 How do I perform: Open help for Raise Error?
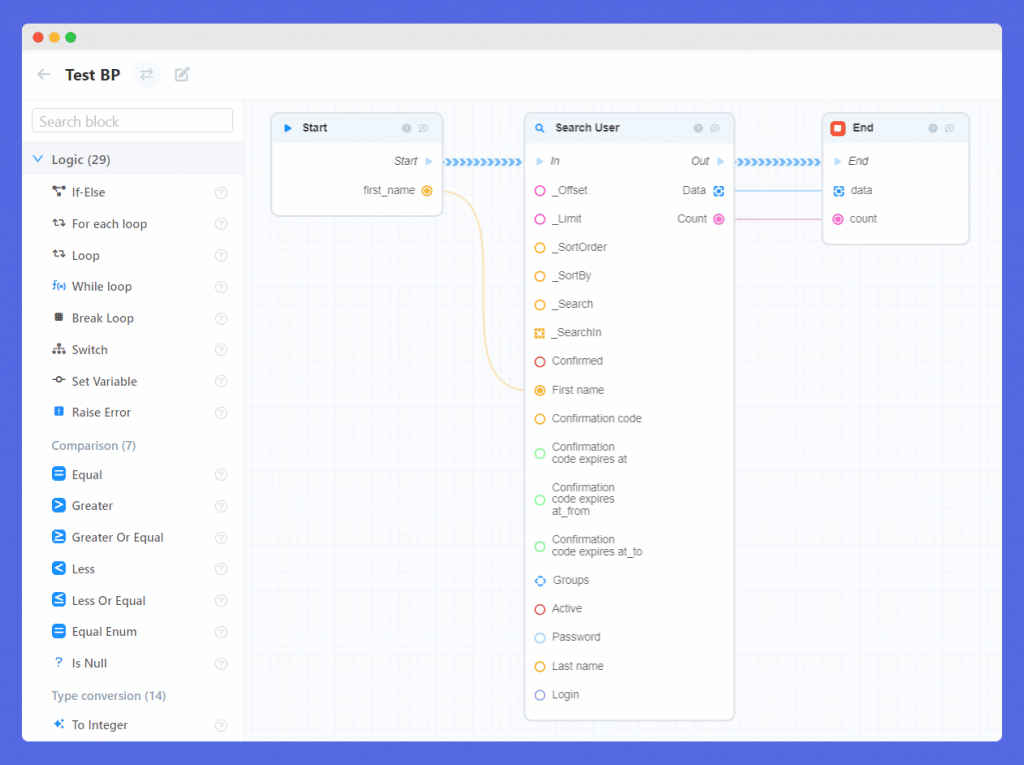(221, 413)
